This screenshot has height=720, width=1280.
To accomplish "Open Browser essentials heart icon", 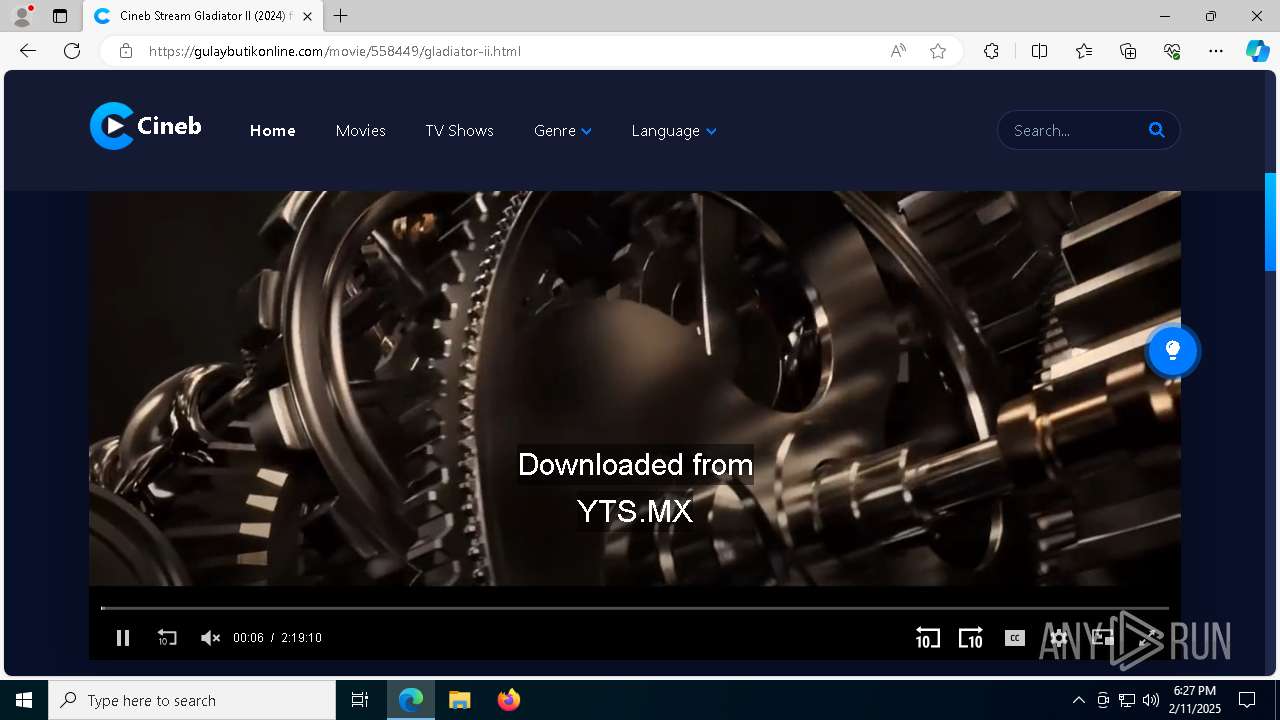I will [1172, 51].
